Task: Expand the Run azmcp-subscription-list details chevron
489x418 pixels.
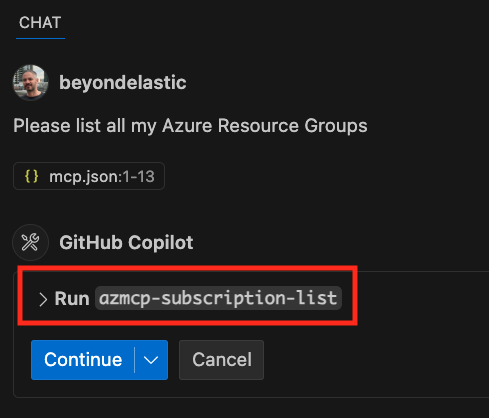Action: [x=43, y=299]
